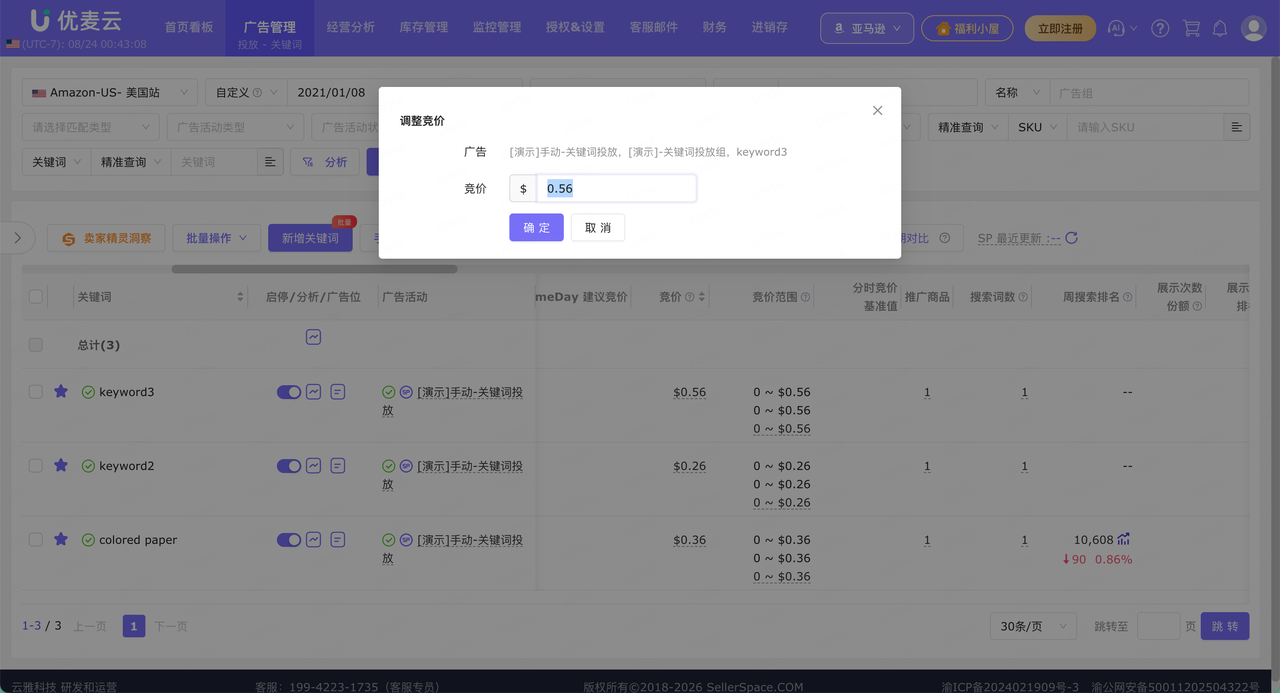
Task: Toggle the keyword2 enable switch
Action: (x=289, y=466)
